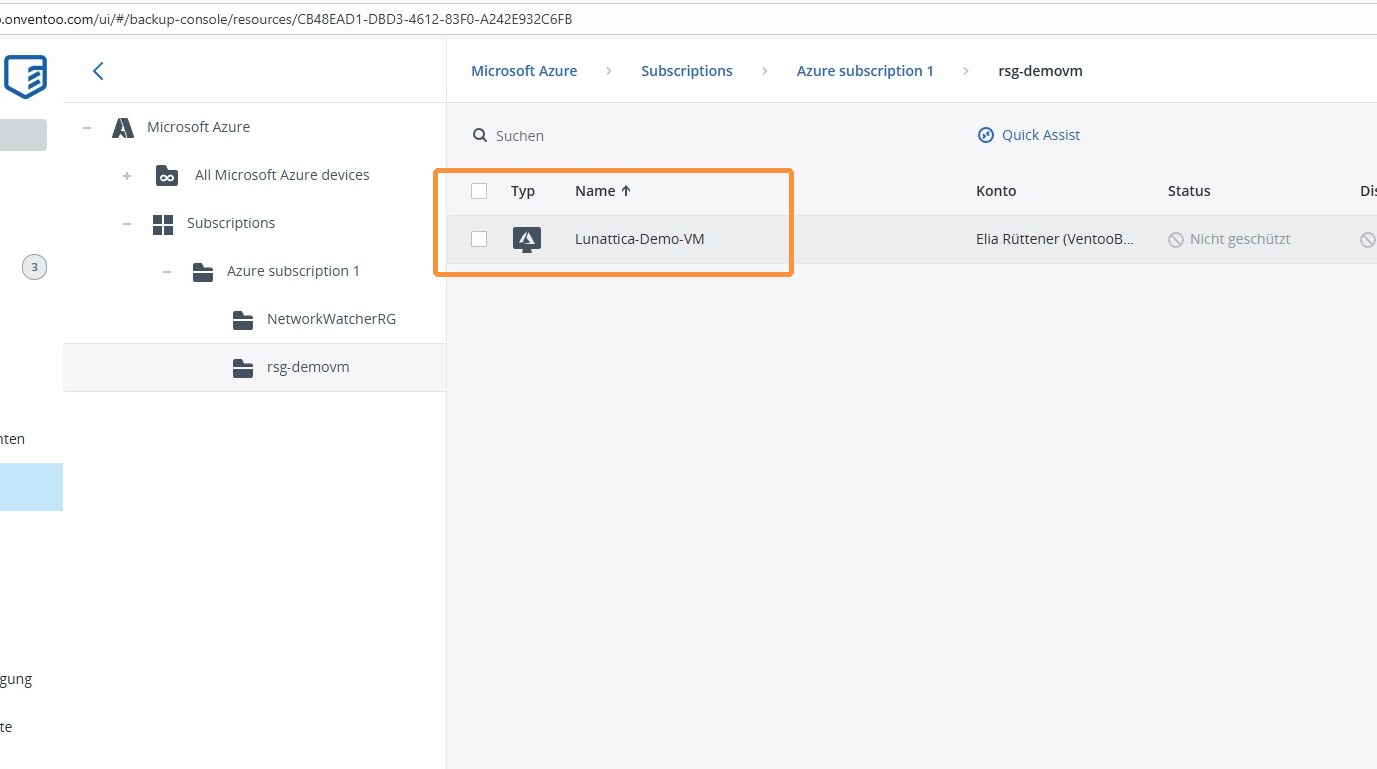Click the badge showing 3 in sidebar
The width and height of the screenshot is (1377, 769).
(35, 267)
